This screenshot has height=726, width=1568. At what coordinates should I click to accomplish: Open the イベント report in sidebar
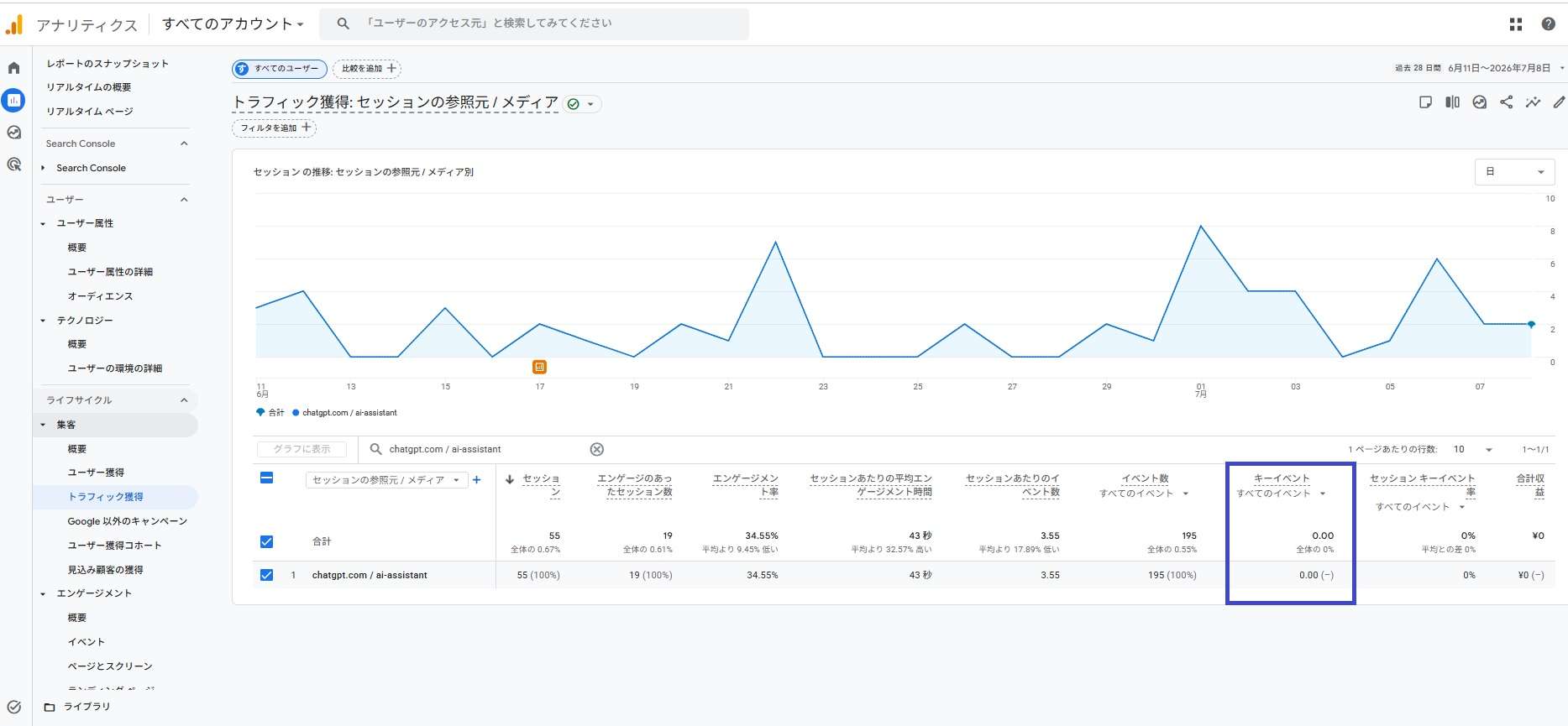pos(87,642)
